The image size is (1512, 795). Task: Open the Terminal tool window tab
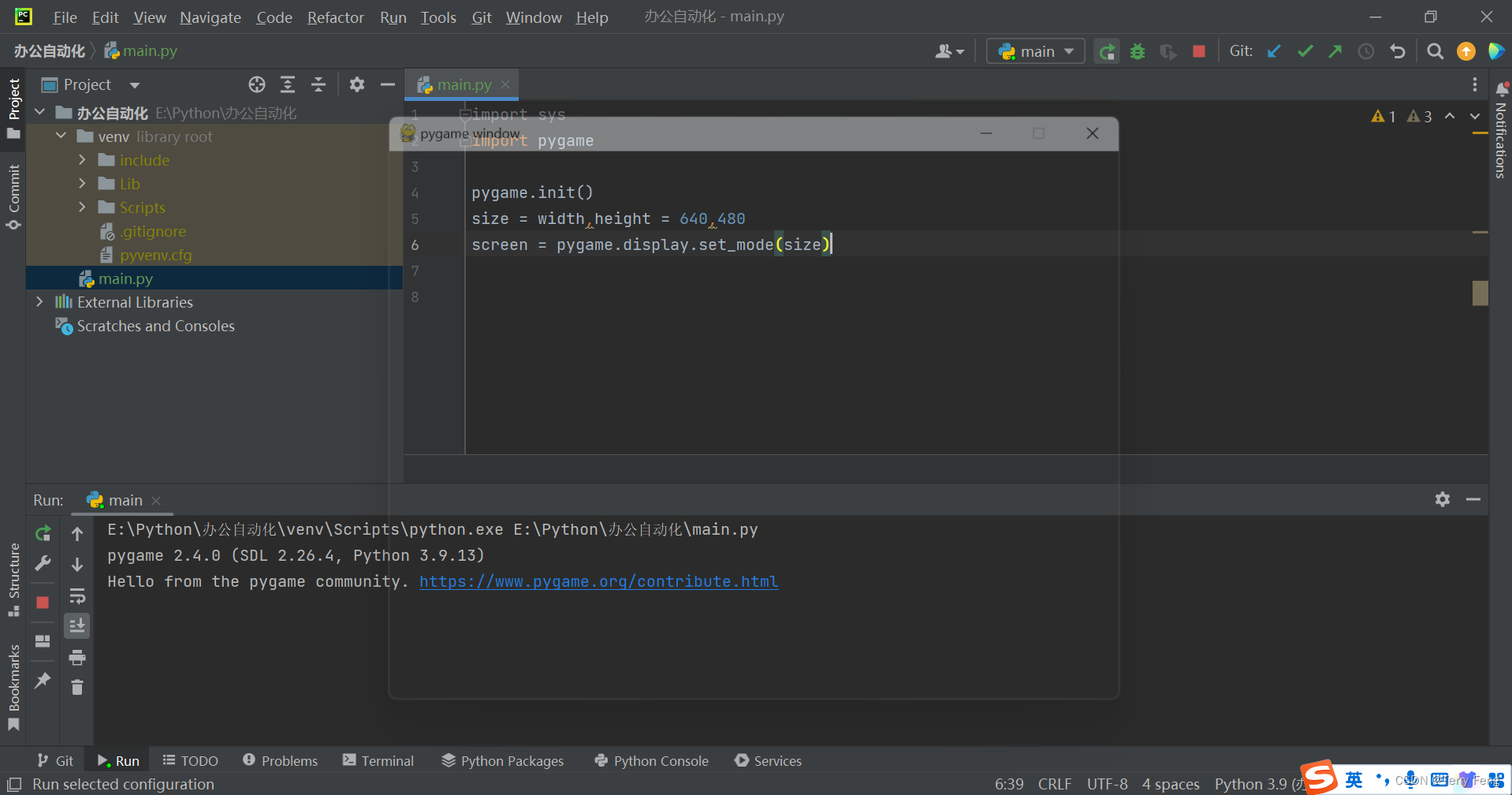[x=378, y=760]
